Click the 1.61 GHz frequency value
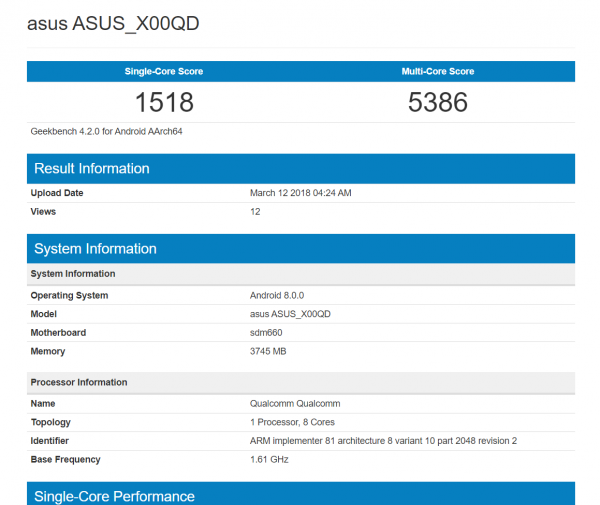The width and height of the screenshot is (600, 505). click(x=269, y=459)
